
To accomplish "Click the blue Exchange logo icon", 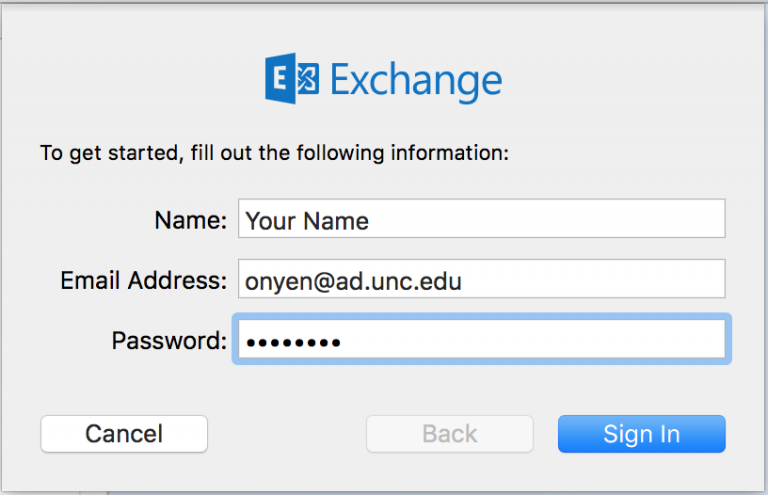I will click(x=292, y=80).
